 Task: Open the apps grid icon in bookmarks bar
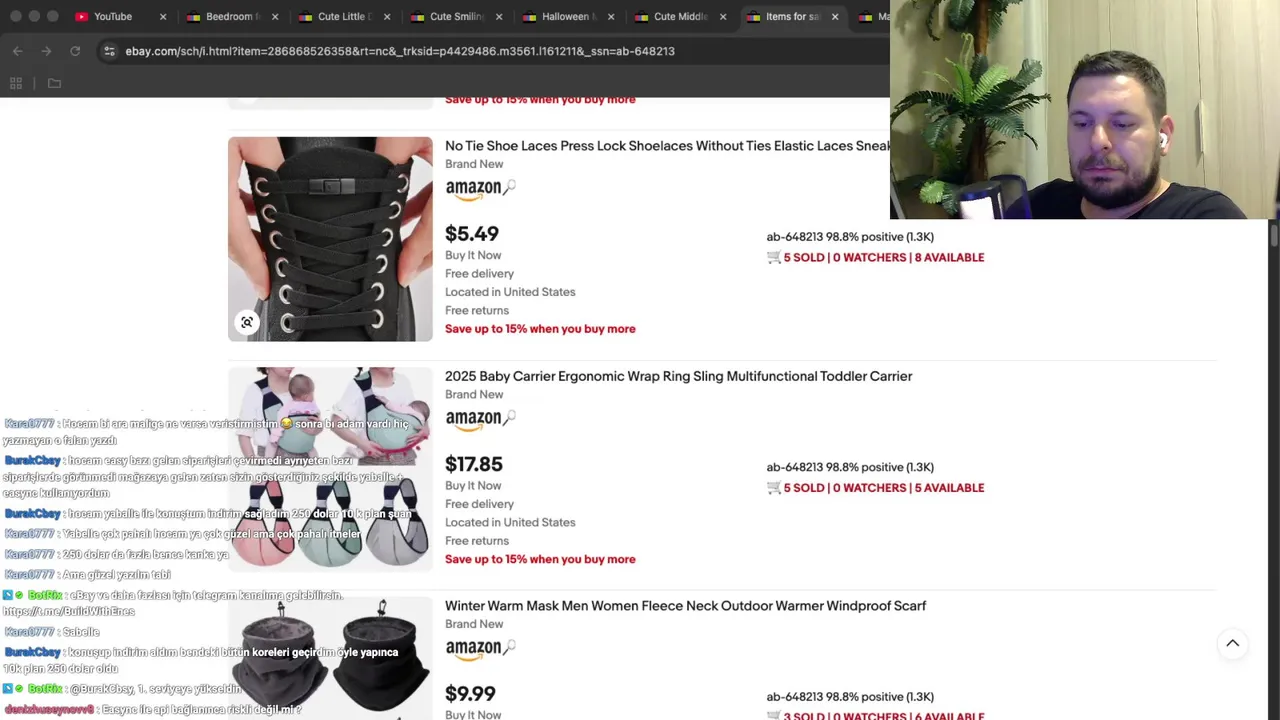click(x=16, y=83)
